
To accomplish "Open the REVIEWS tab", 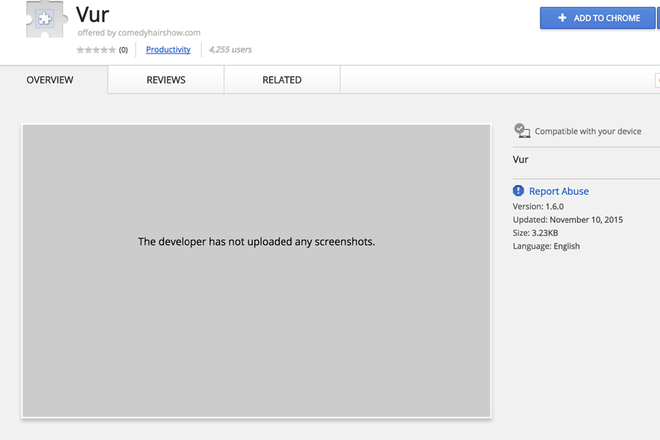I will 166,80.
